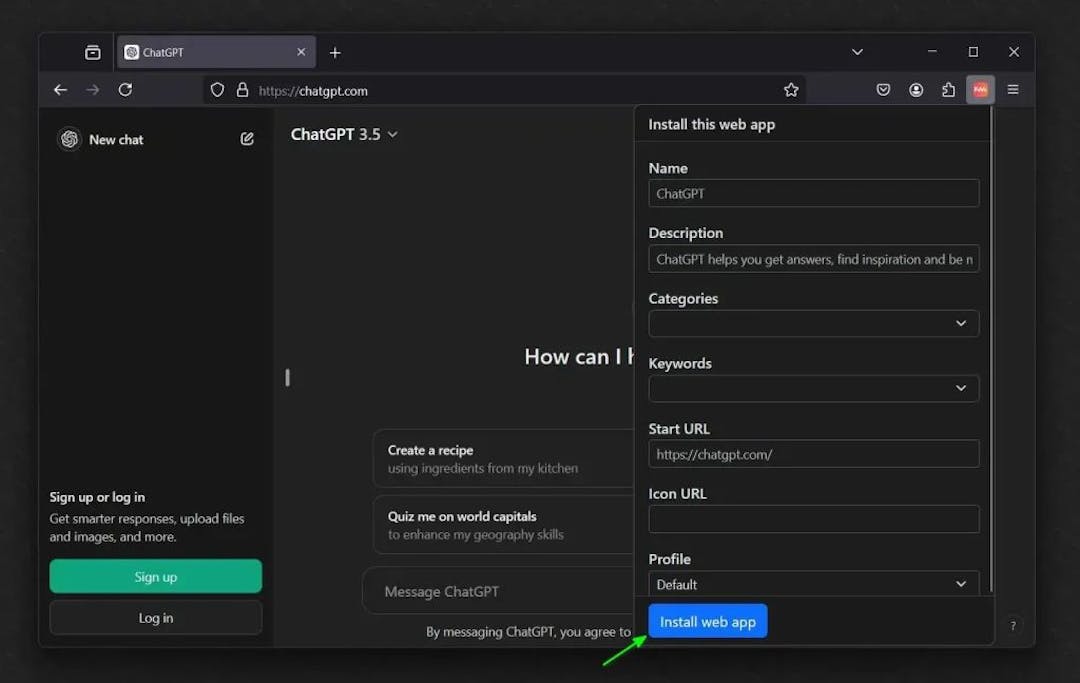Reload the page with the refresh icon
Viewport: 1080px width, 683px height.
tap(125, 89)
